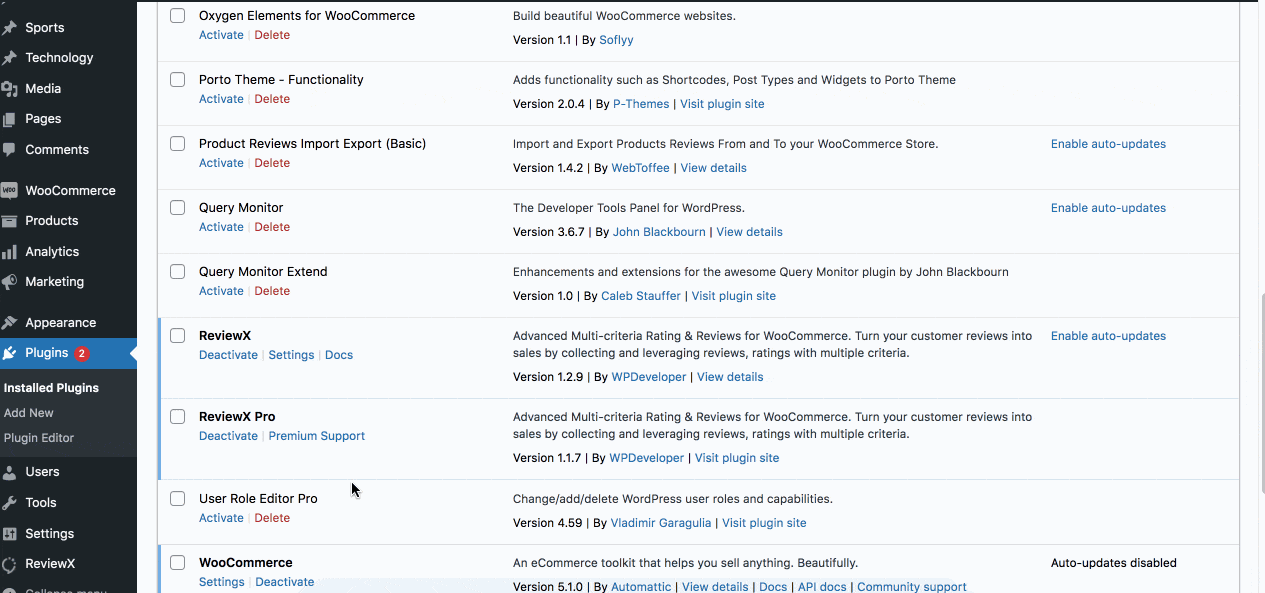The width and height of the screenshot is (1265, 593).
Task: Click the Analytics bar chart icon
Action: [10, 252]
